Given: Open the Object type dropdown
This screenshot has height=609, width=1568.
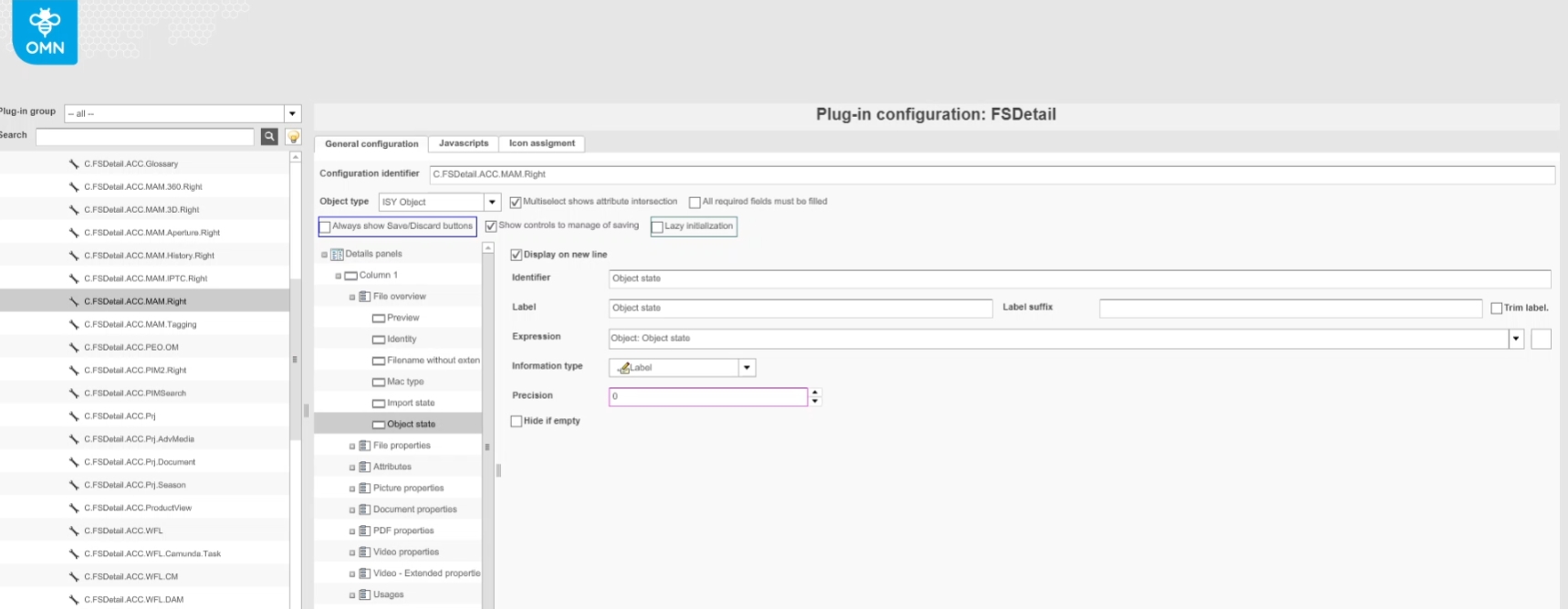Looking at the screenshot, I should tap(492, 202).
